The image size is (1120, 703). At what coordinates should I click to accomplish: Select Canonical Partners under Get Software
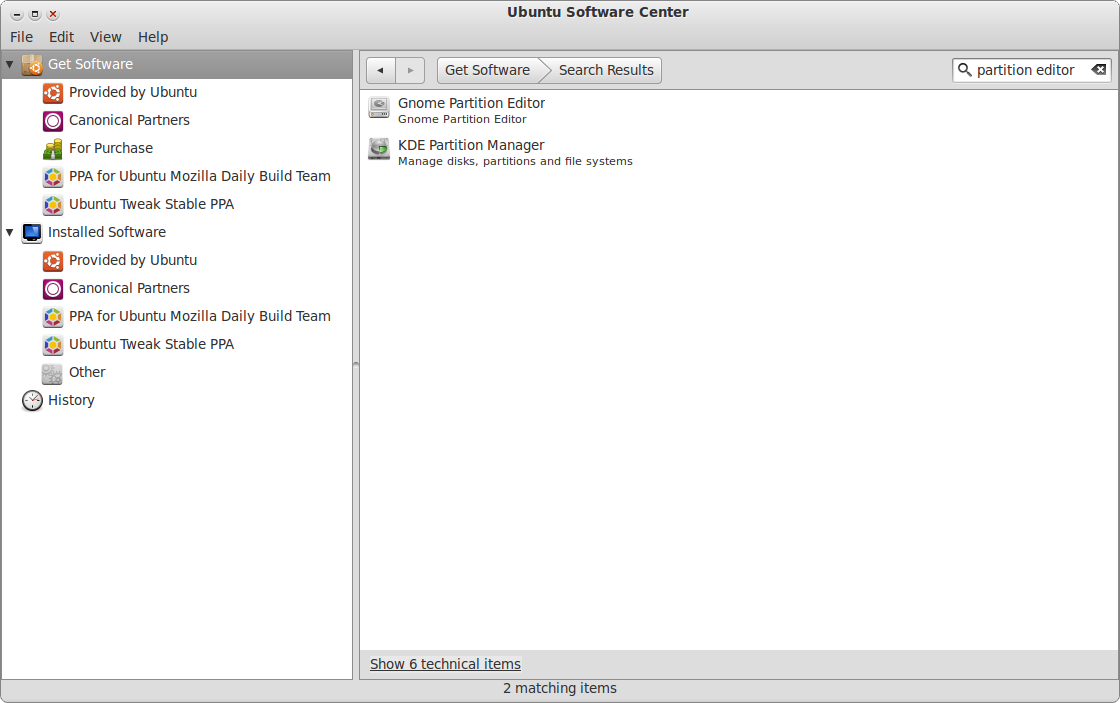point(129,120)
